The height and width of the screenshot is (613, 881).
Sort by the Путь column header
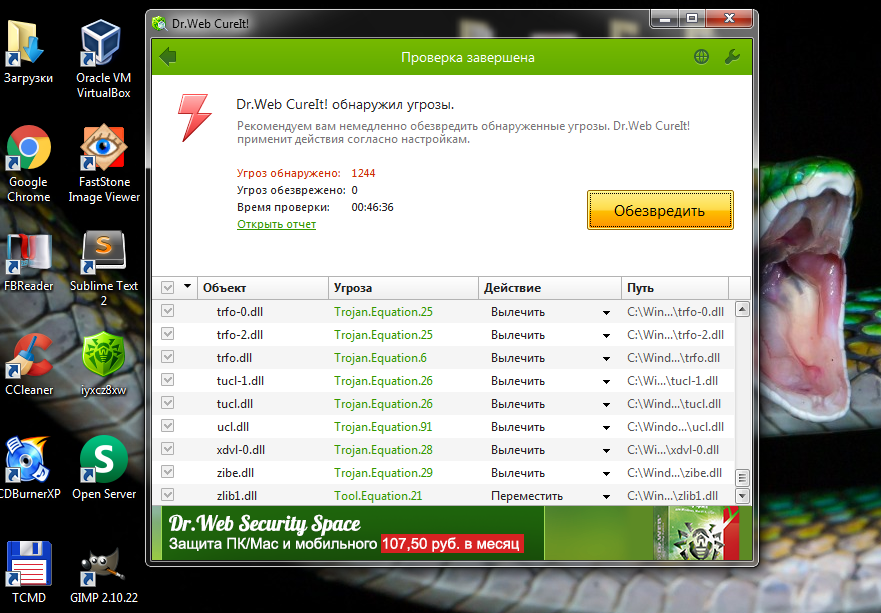[x=675, y=288]
